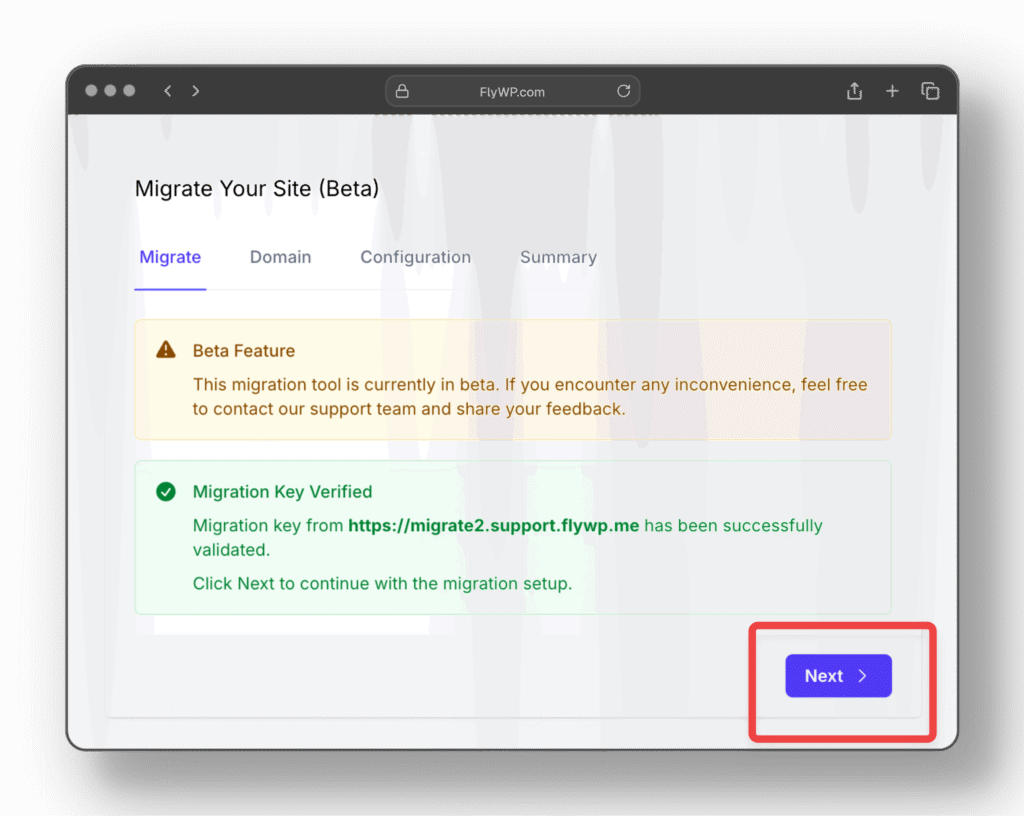
Task: Open a new tab with the plus icon
Action: pos(892,91)
